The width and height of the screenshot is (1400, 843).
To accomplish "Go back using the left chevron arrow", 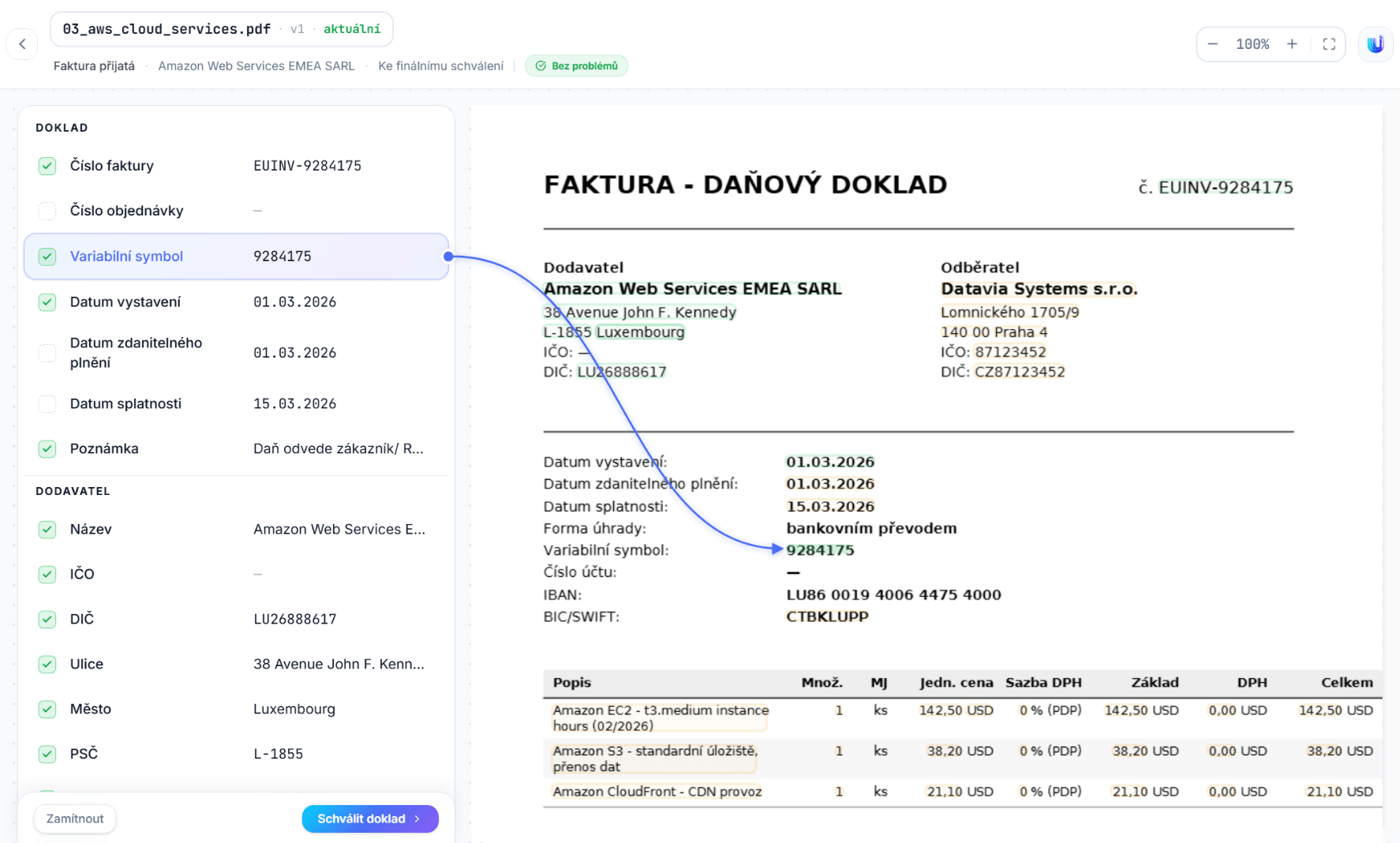I will pos(22,44).
